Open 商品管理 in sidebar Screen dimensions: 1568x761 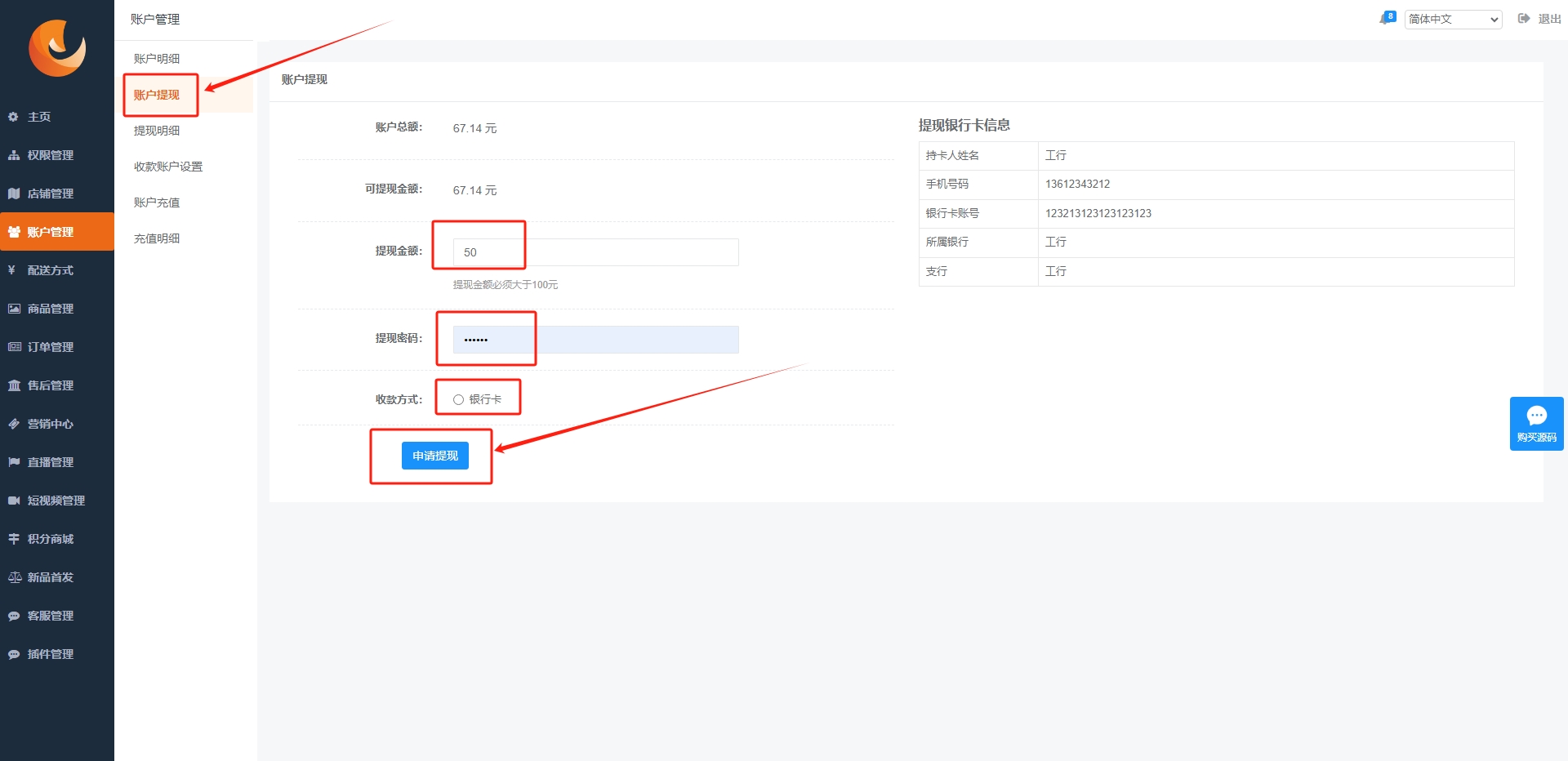tap(51, 309)
